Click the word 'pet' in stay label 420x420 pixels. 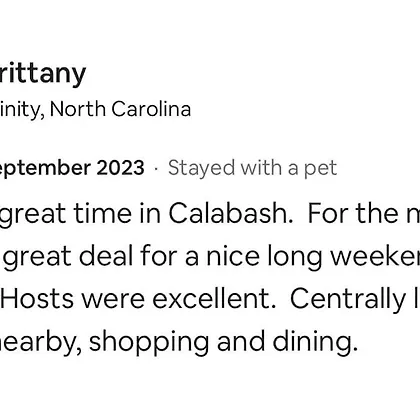(x=320, y=169)
